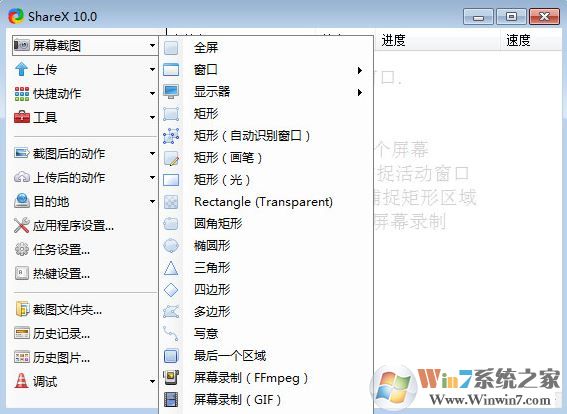The height and width of the screenshot is (414, 567).
Task: Open 截图文件夹... from the sidebar
Action: pos(85,310)
